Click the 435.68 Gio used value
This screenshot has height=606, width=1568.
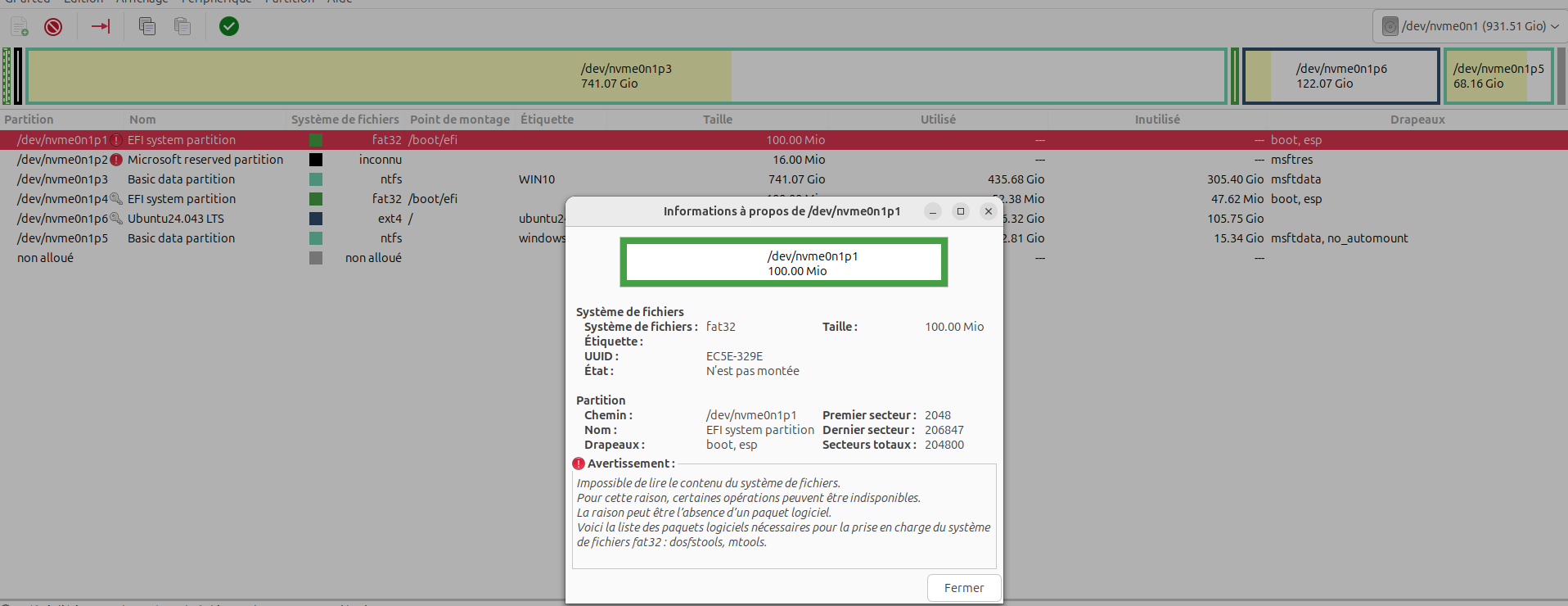(x=1016, y=179)
